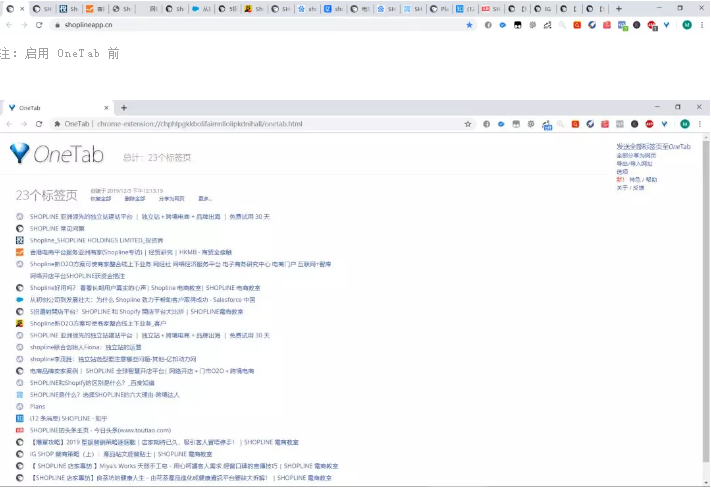Close the active first tab in shoplineapp.cn window
The image size is (711, 488).
point(22,9)
